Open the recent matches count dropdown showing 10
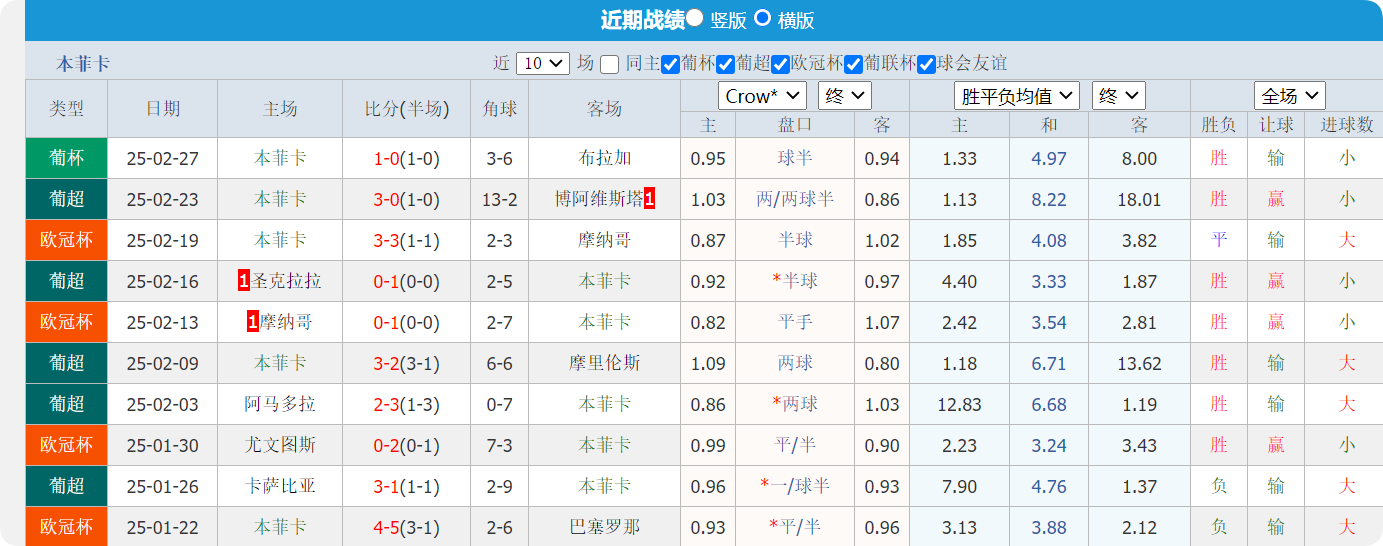The width and height of the screenshot is (1383, 546). [543, 63]
